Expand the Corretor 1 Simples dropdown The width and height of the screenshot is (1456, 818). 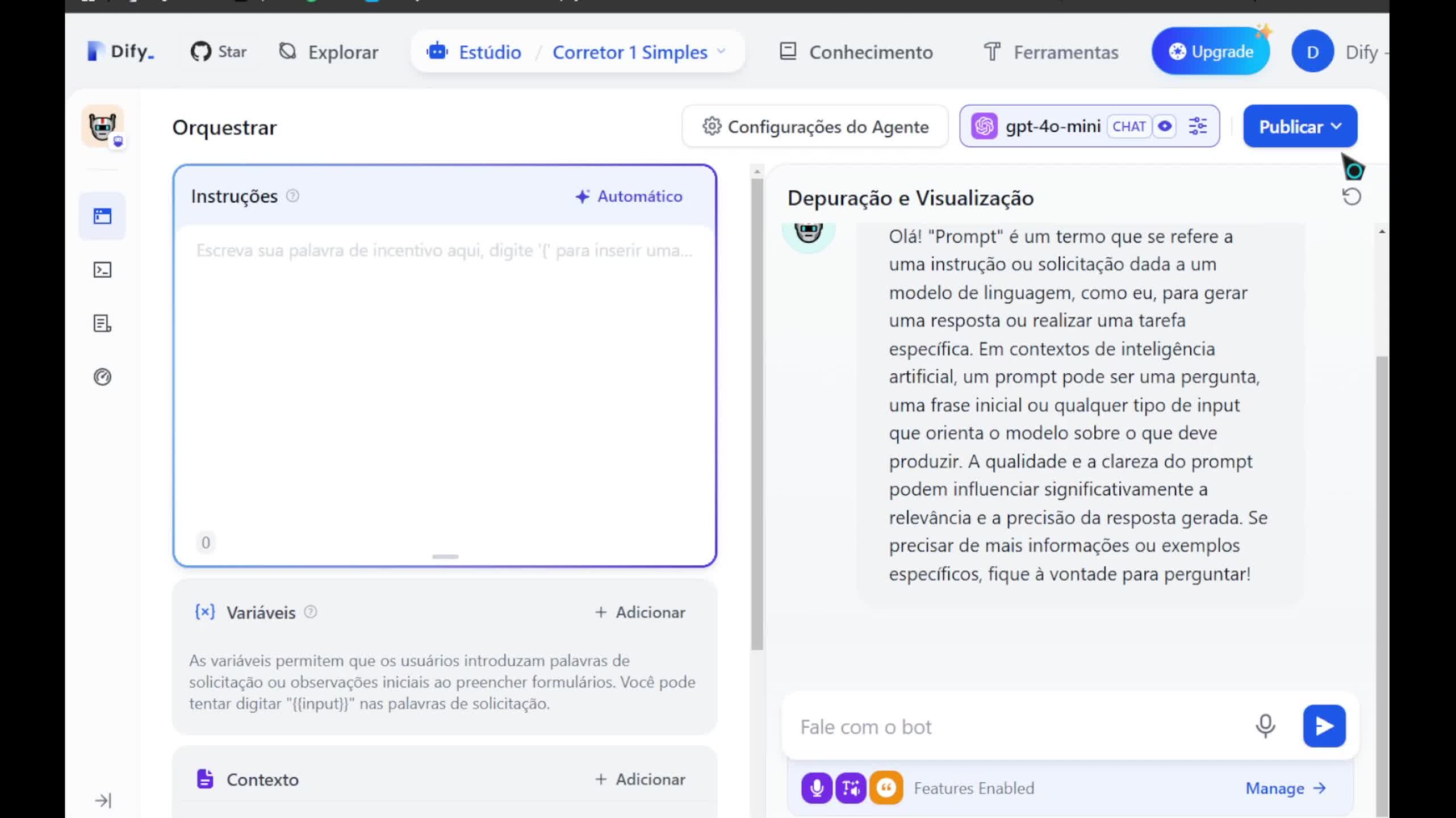coord(721,52)
